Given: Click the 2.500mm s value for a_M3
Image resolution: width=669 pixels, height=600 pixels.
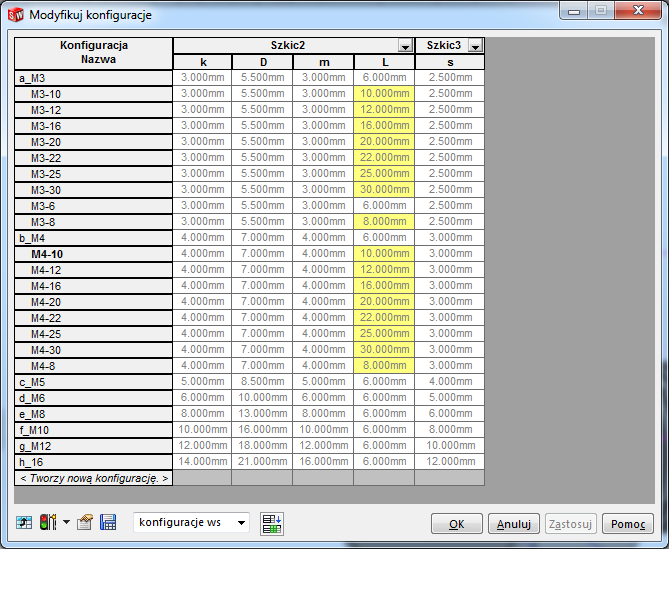Looking at the screenshot, I should click(x=450, y=77).
